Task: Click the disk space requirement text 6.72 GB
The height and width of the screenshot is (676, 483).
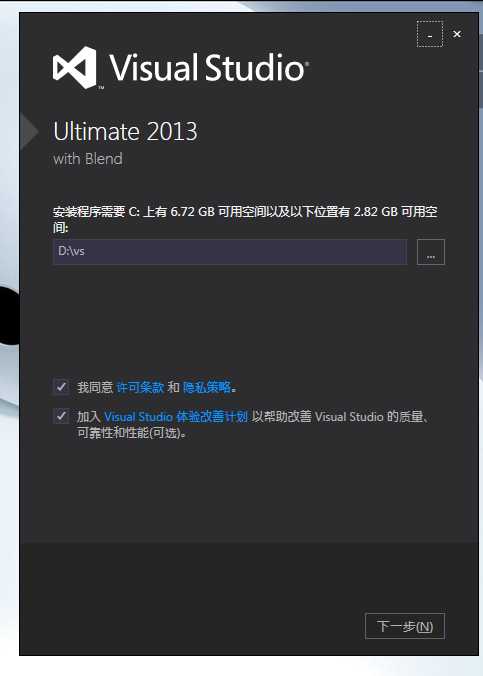Action: pyautogui.click(x=193, y=212)
